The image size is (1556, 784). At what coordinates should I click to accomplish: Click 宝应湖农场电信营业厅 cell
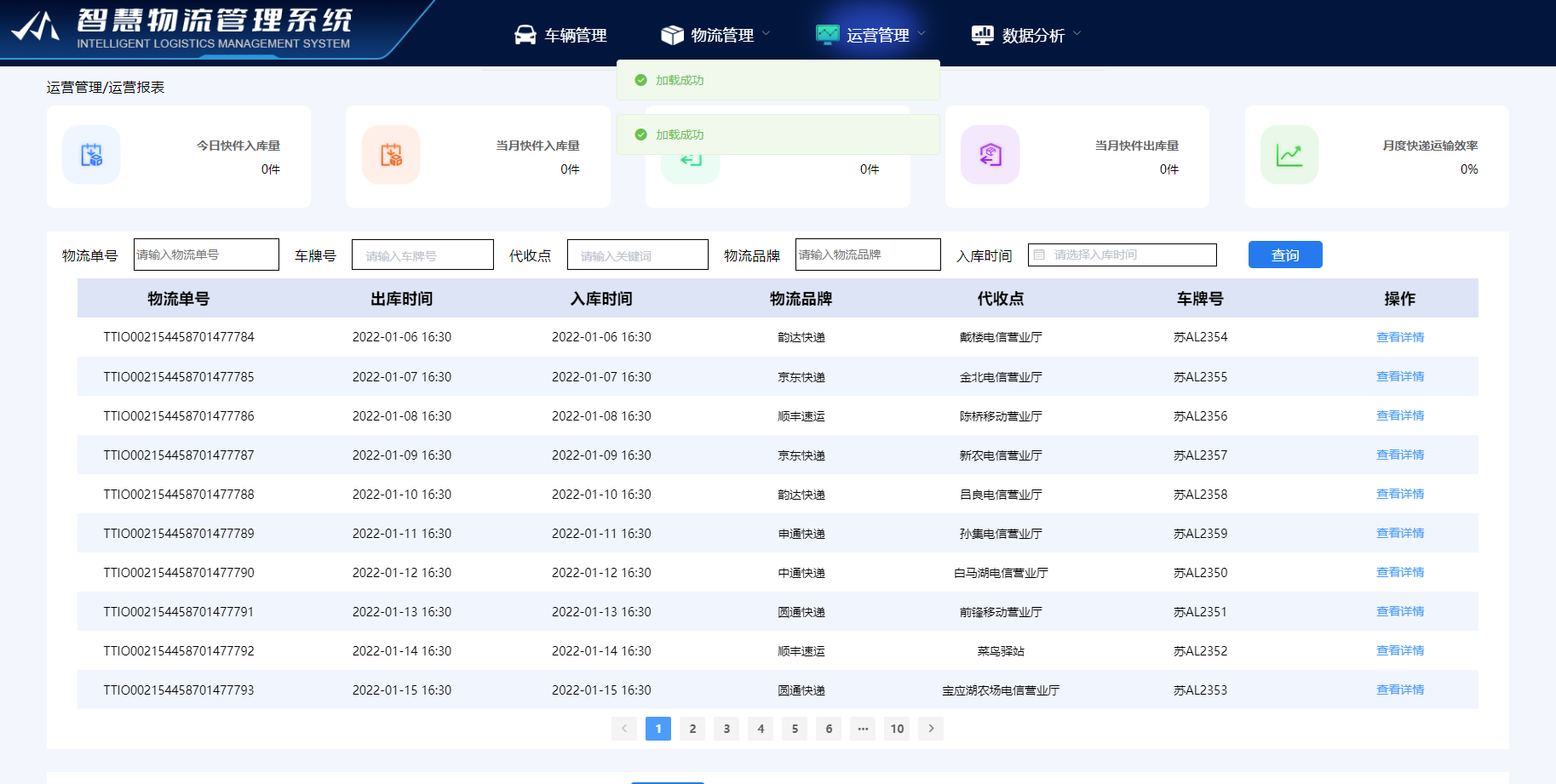1001,690
